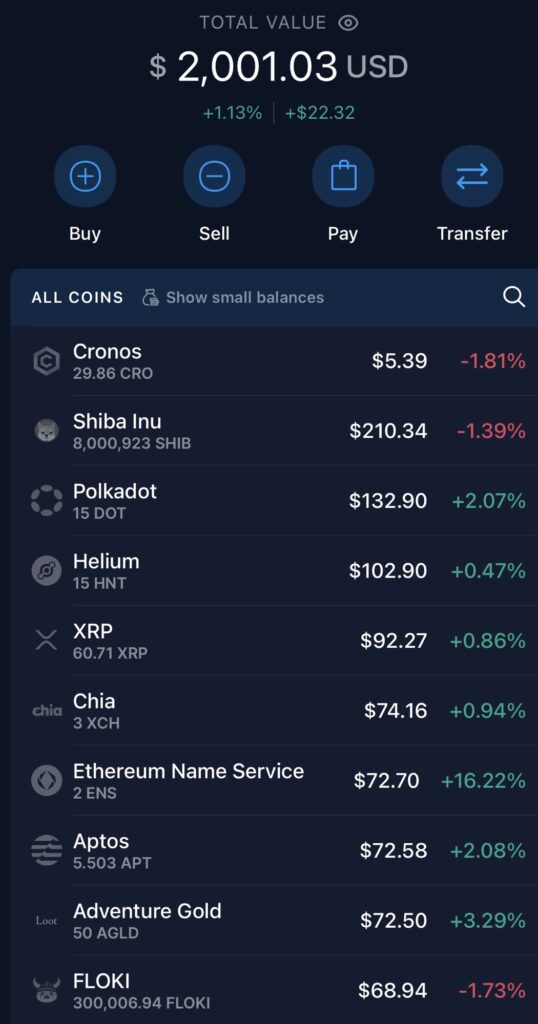Open the Pay shopping bag icon

click(x=343, y=176)
